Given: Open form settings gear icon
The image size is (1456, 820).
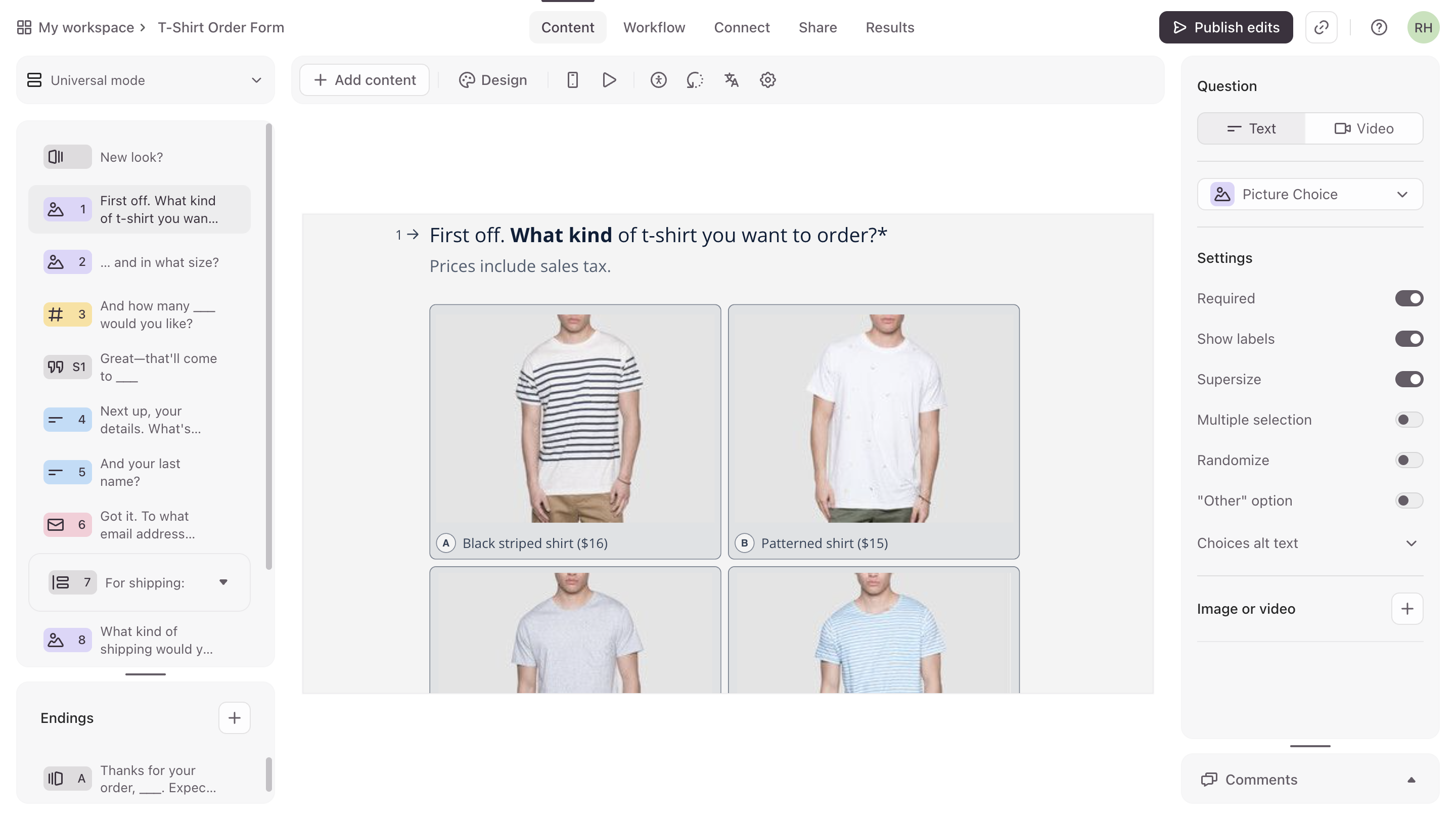Looking at the screenshot, I should (767, 80).
